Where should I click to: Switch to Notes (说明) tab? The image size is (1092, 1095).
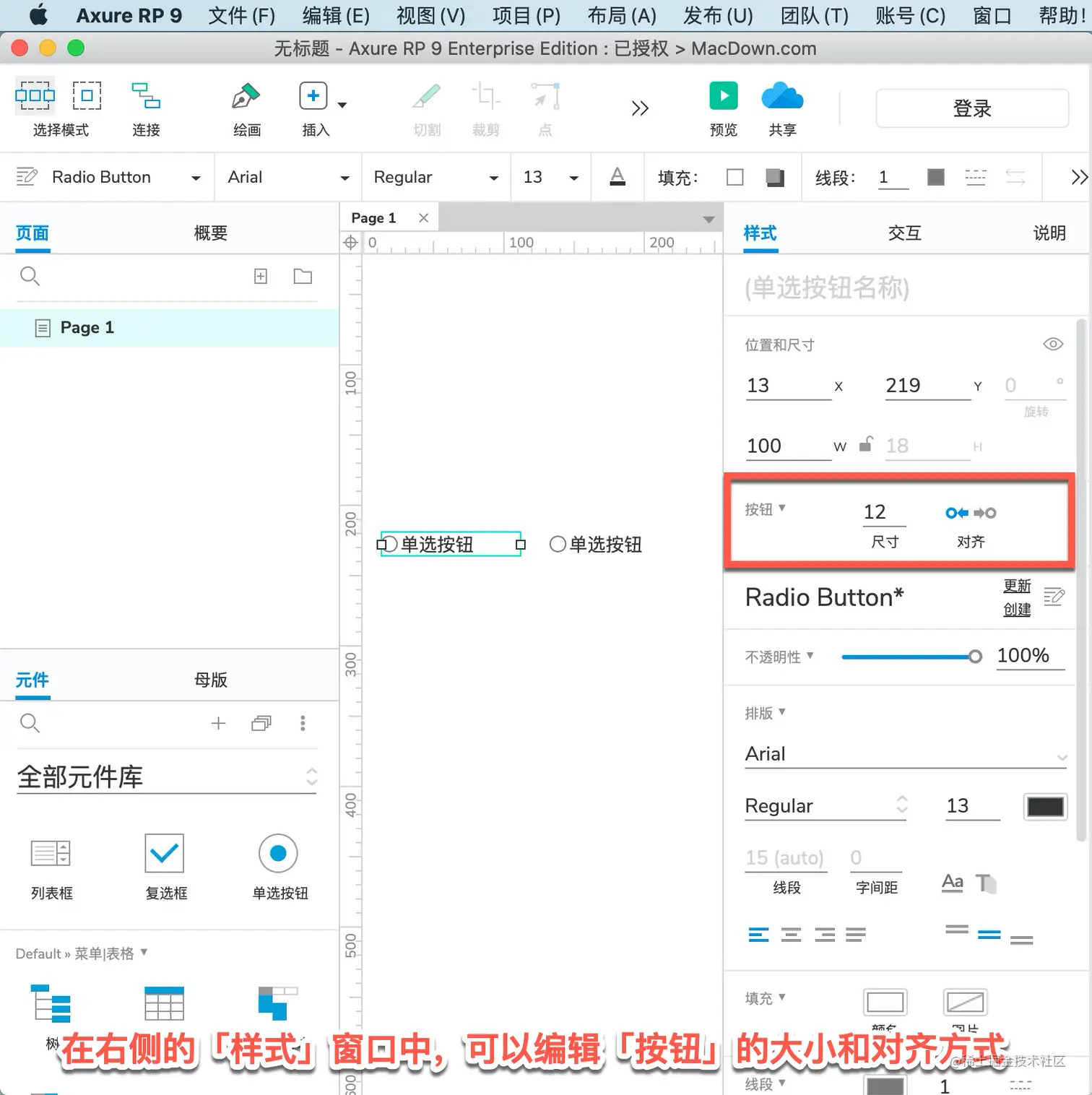1049,233
